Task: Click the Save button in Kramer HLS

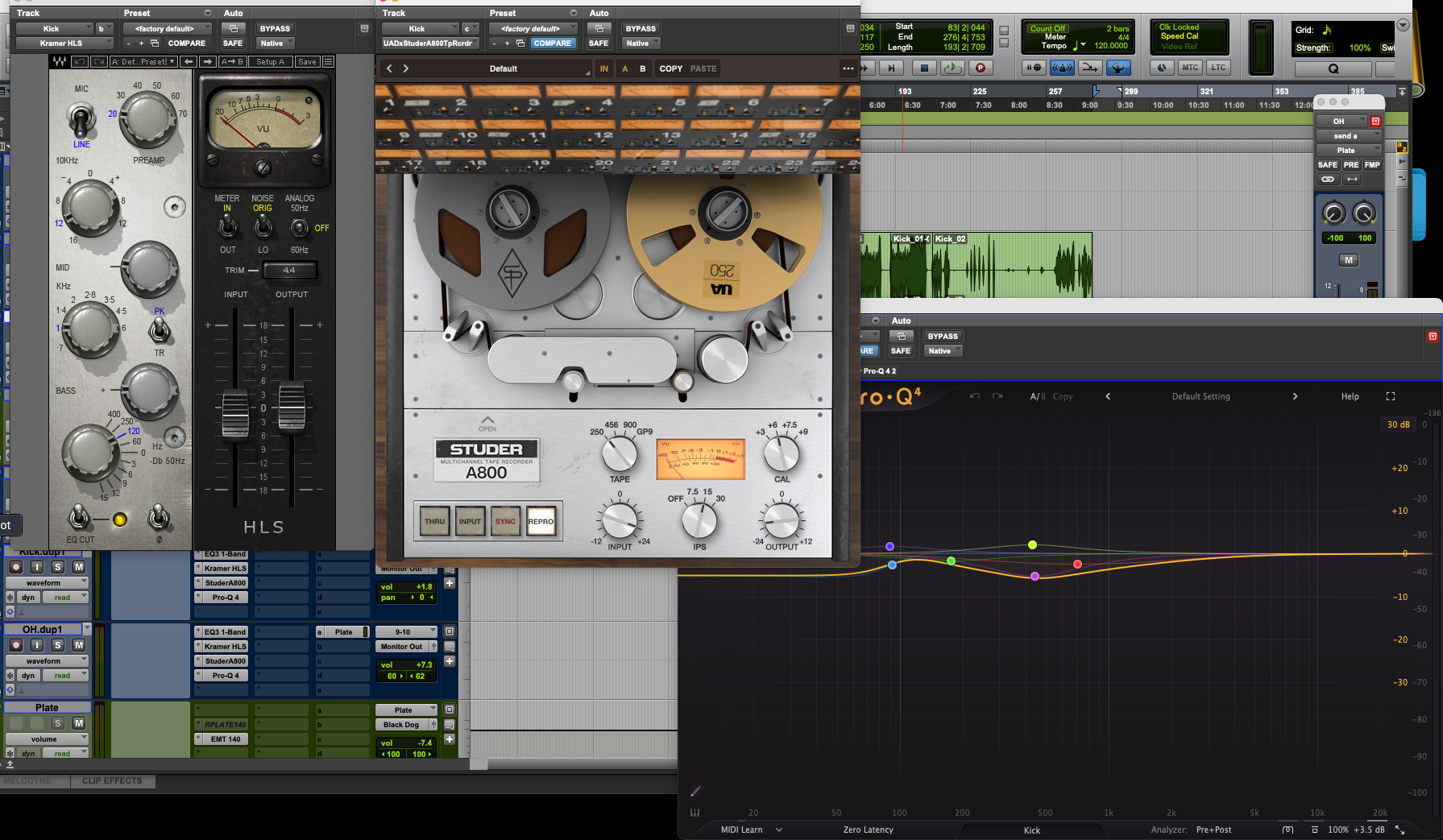Action: (307, 62)
